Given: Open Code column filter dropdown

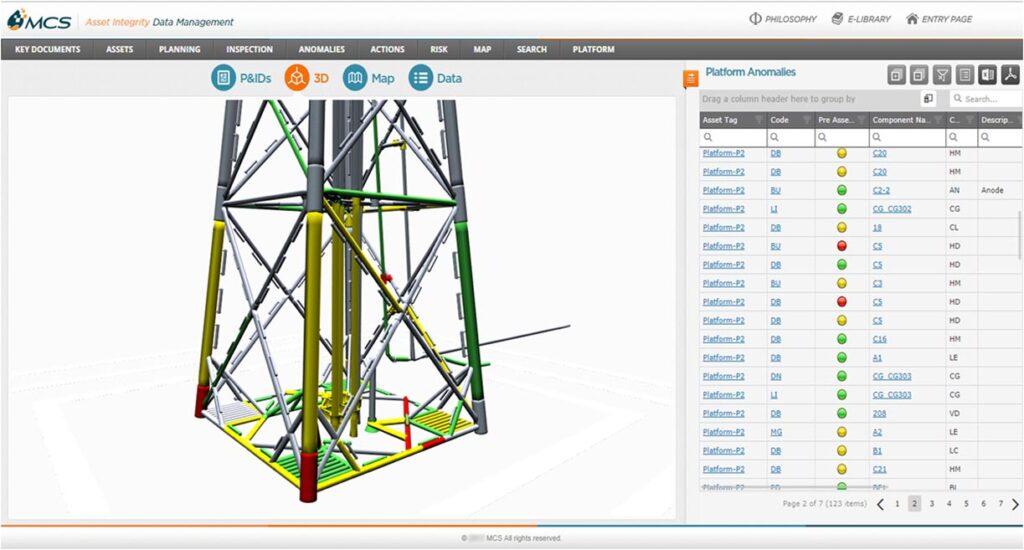Looking at the screenshot, I should [x=805, y=120].
